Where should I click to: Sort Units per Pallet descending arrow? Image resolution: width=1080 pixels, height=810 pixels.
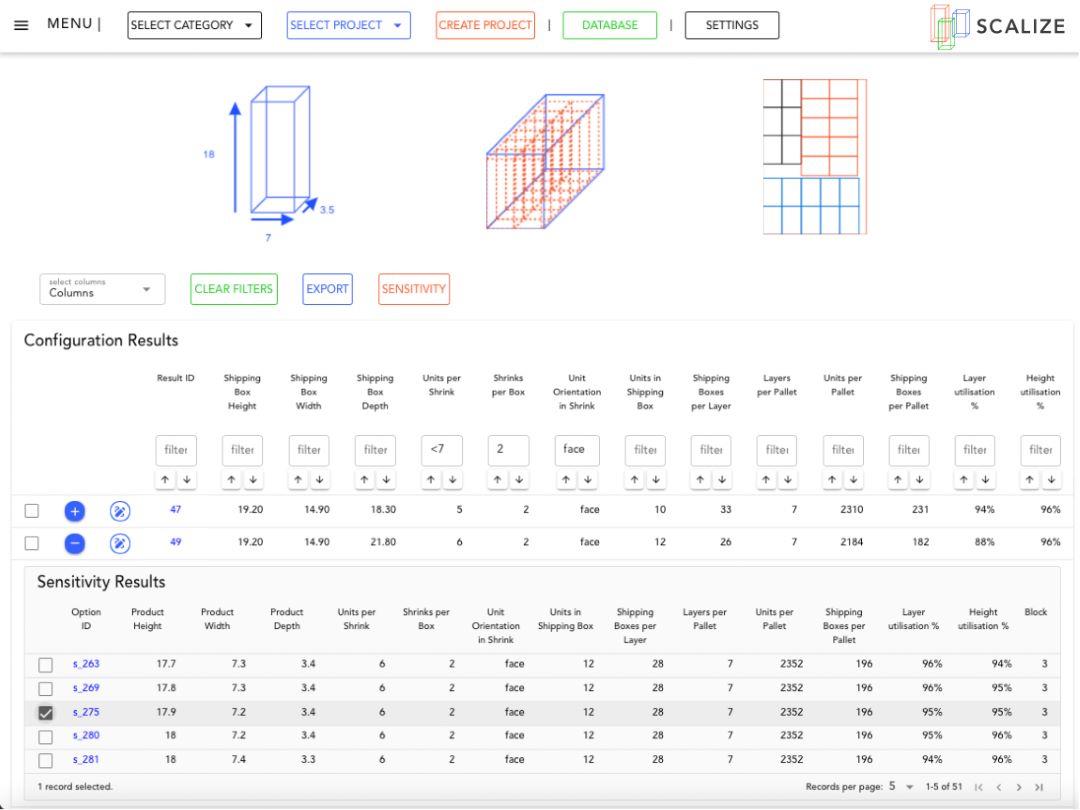[x=853, y=479]
